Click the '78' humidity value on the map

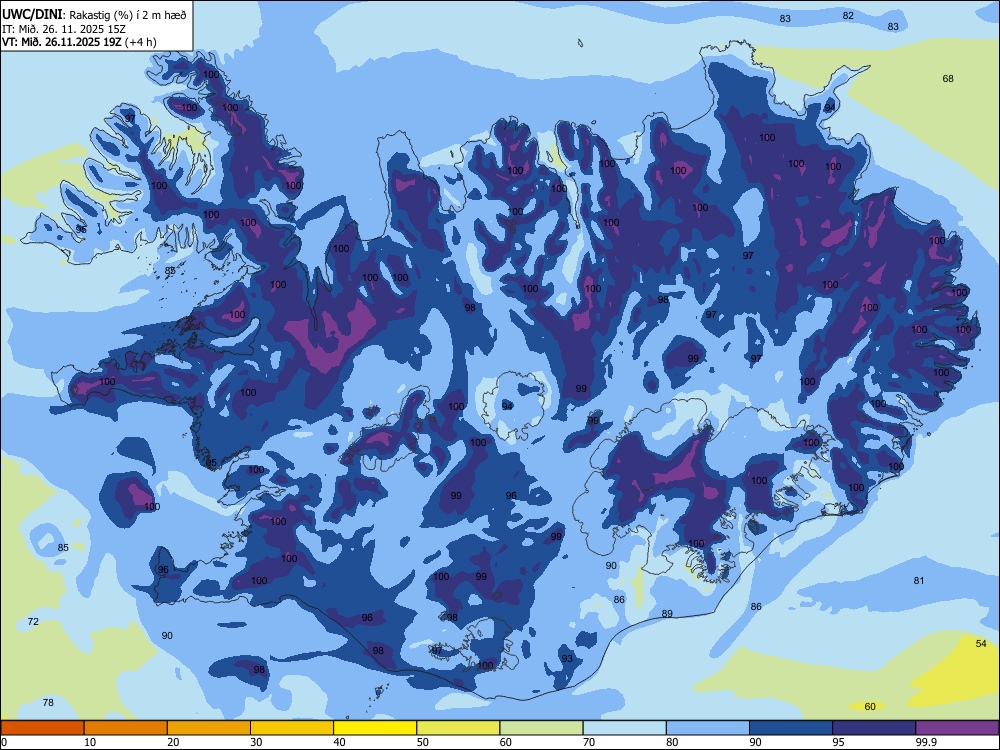coord(48,703)
